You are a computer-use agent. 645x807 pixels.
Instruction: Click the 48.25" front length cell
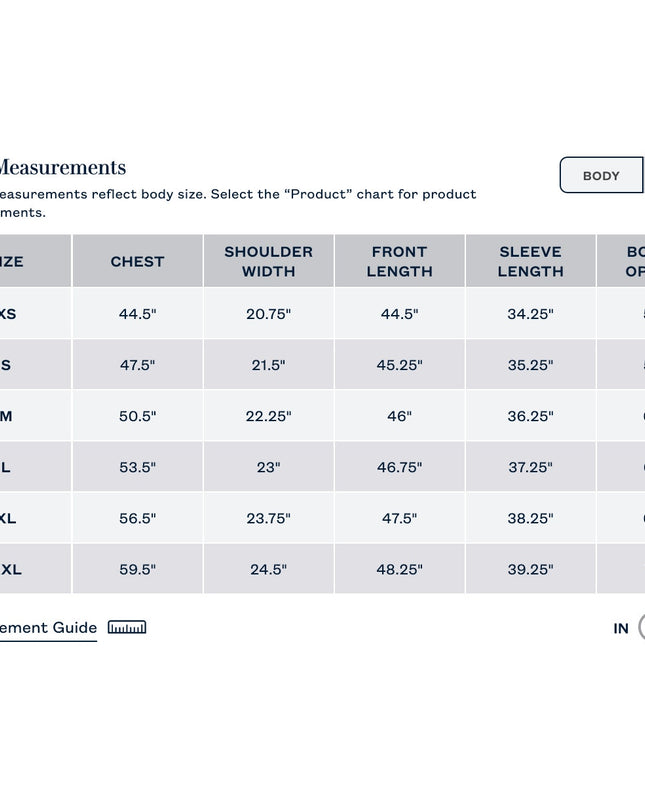[x=399, y=569]
